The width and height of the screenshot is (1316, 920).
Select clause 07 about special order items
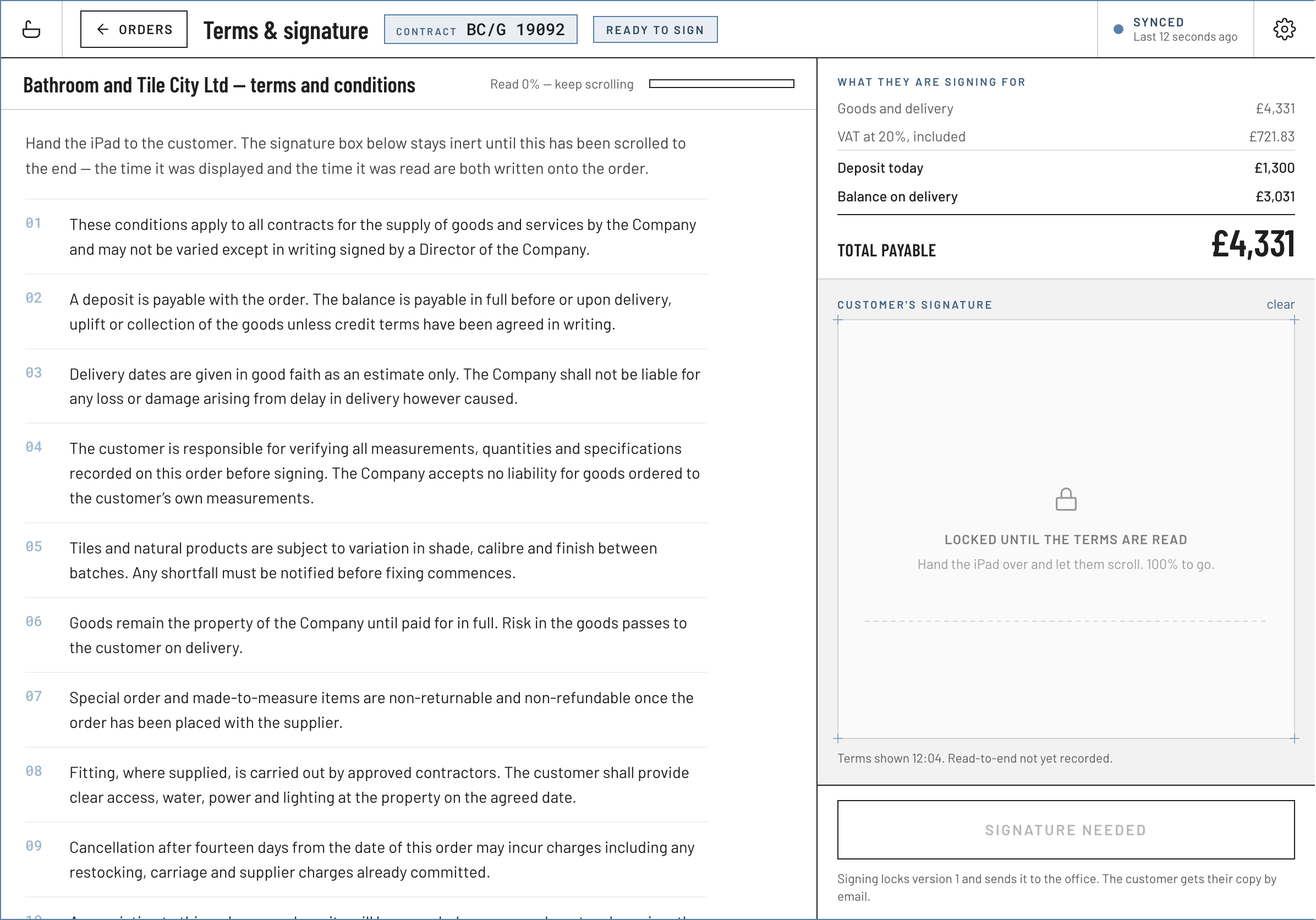[x=366, y=710]
